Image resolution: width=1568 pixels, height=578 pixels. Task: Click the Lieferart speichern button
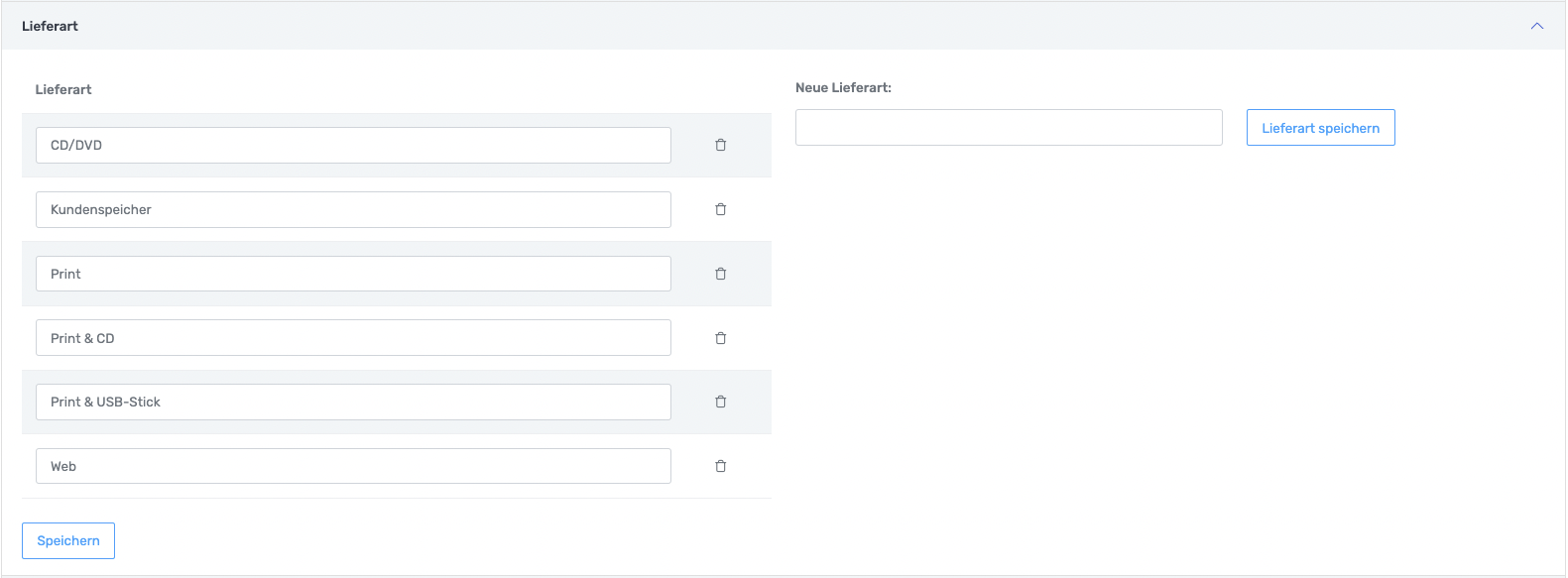click(x=1320, y=128)
